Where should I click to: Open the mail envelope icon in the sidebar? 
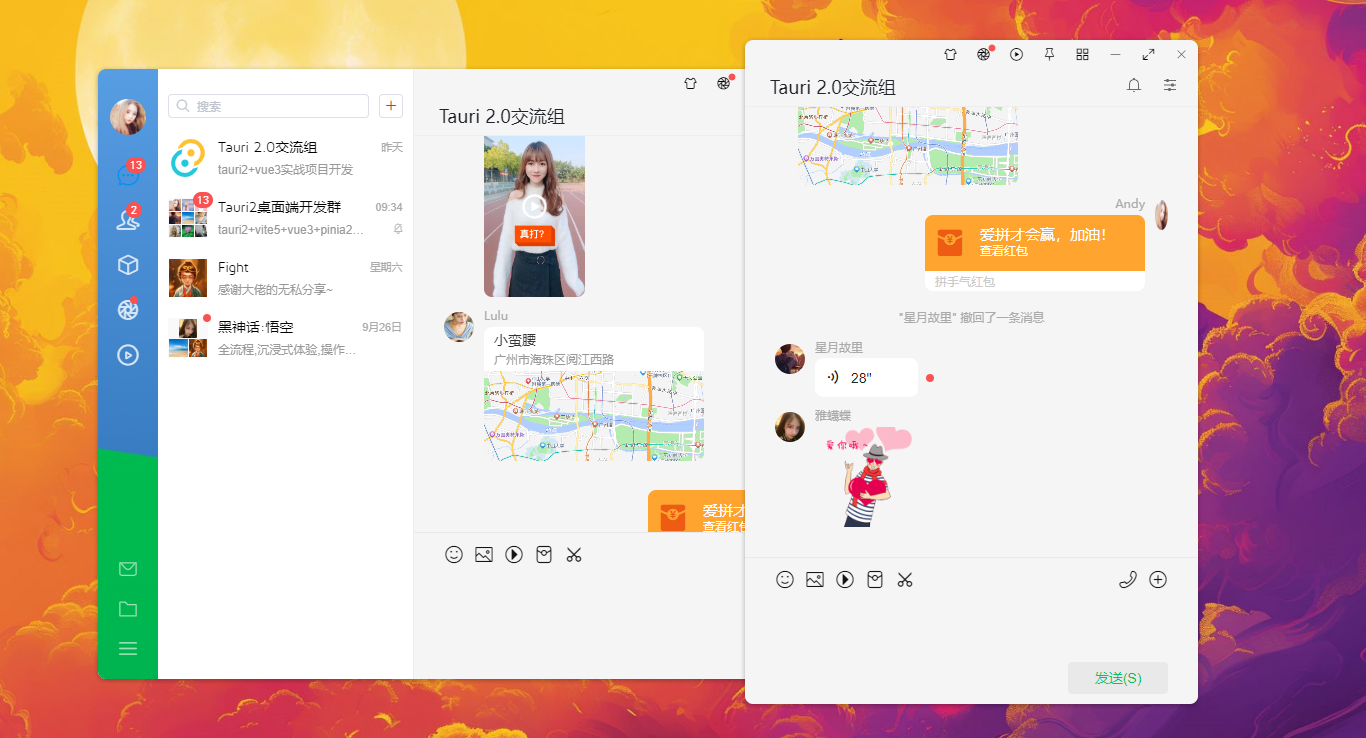pyautogui.click(x=128, y=569)
